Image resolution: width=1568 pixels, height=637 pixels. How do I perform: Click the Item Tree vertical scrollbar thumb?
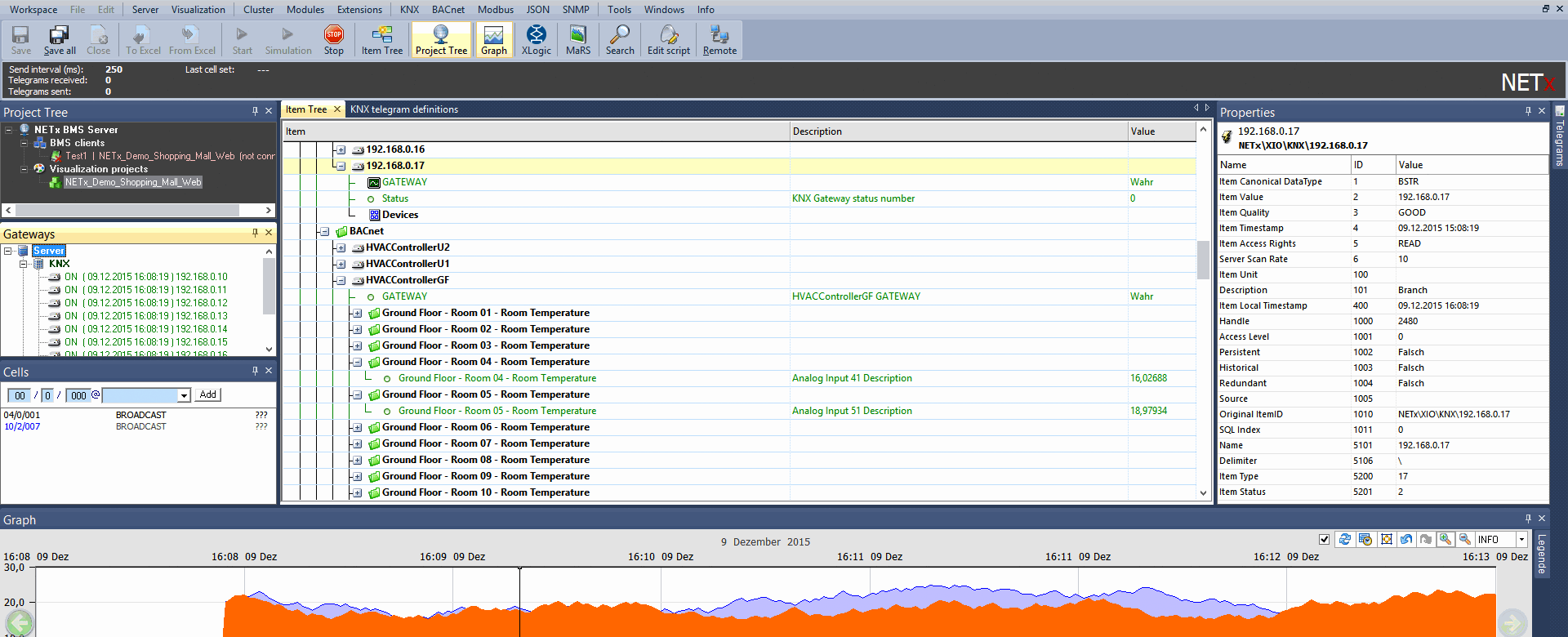click(x=1203, y=261)
